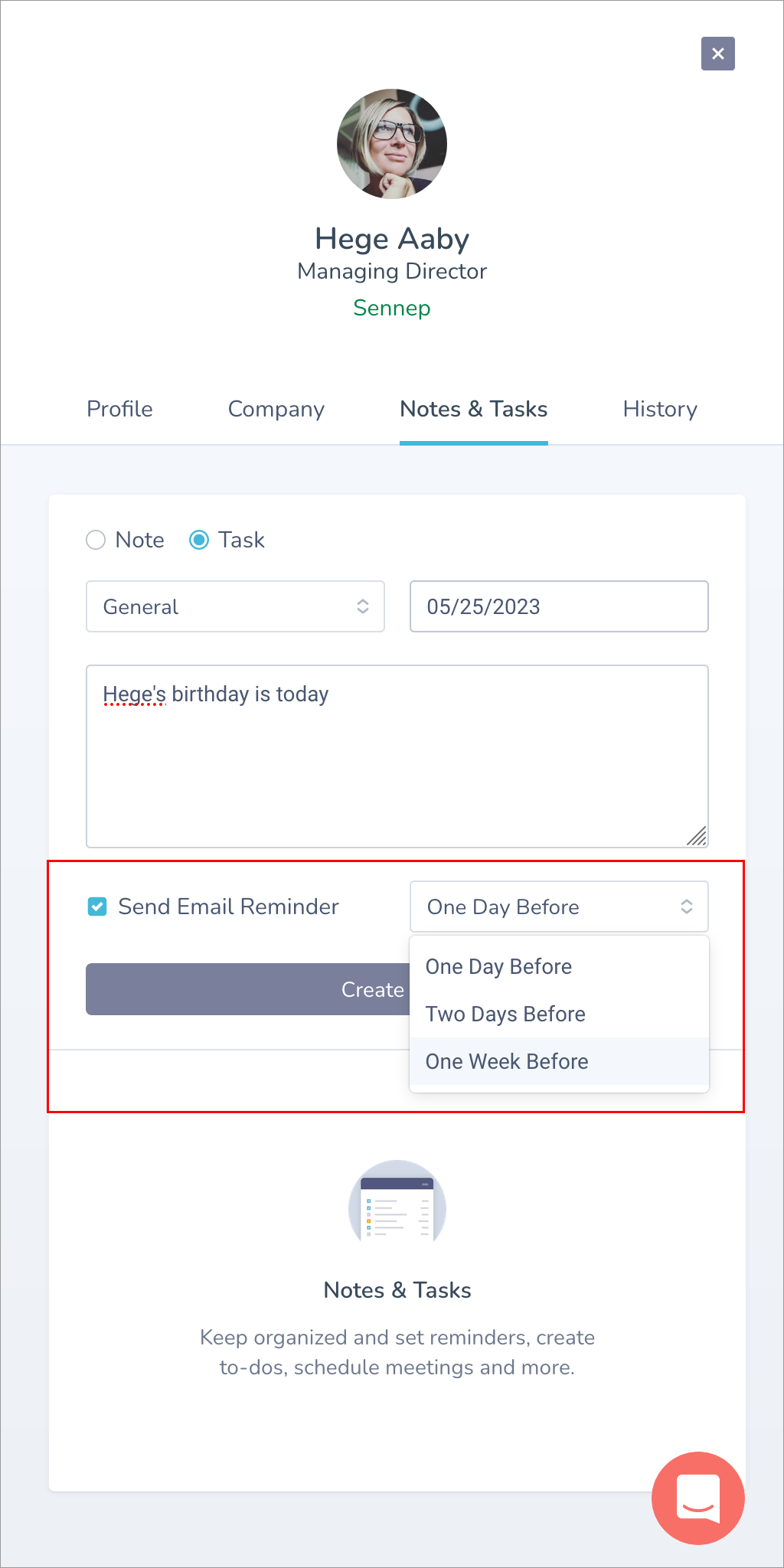
Task: Click the Create button
Action: point(248,989)
